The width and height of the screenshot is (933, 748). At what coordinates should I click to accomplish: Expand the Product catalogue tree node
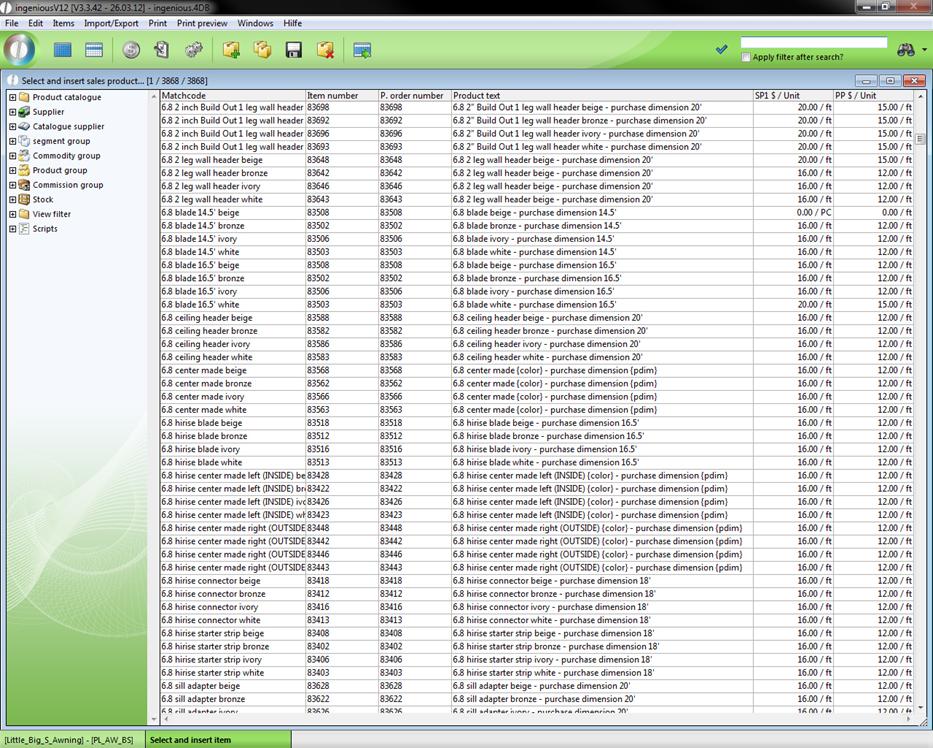[12, 98]
